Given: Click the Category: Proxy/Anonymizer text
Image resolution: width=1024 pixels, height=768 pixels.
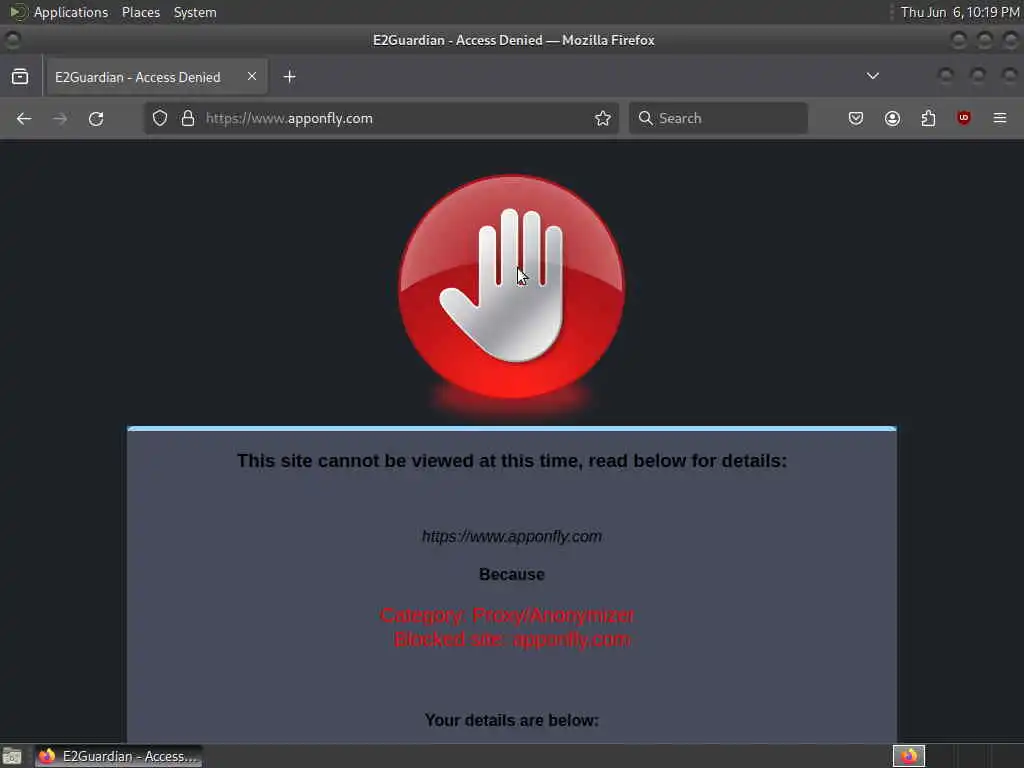Looking at the screenshot, I should click(x=507, y=615).
